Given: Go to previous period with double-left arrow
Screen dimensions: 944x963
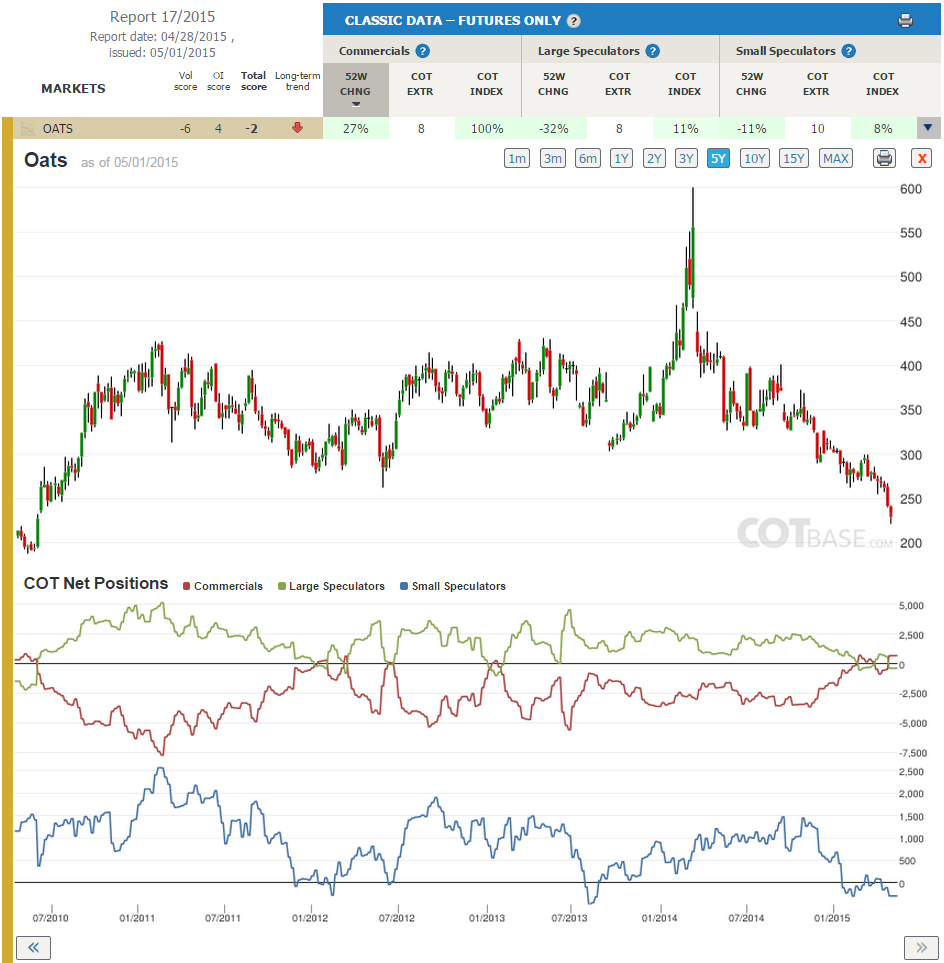Looking at the screenshot, I should pos(33,948).
